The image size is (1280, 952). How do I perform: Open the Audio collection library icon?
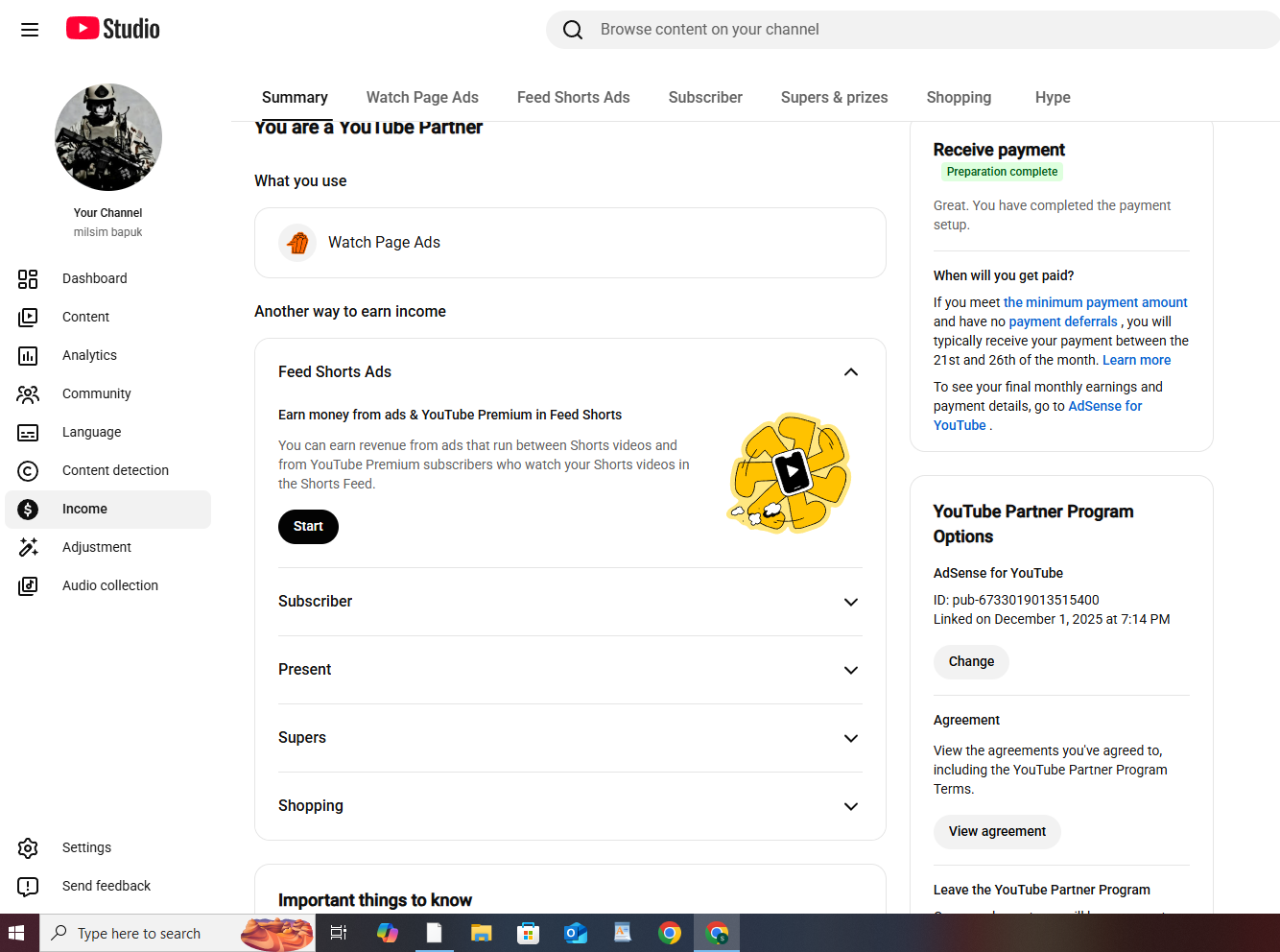tap(28, 585)
